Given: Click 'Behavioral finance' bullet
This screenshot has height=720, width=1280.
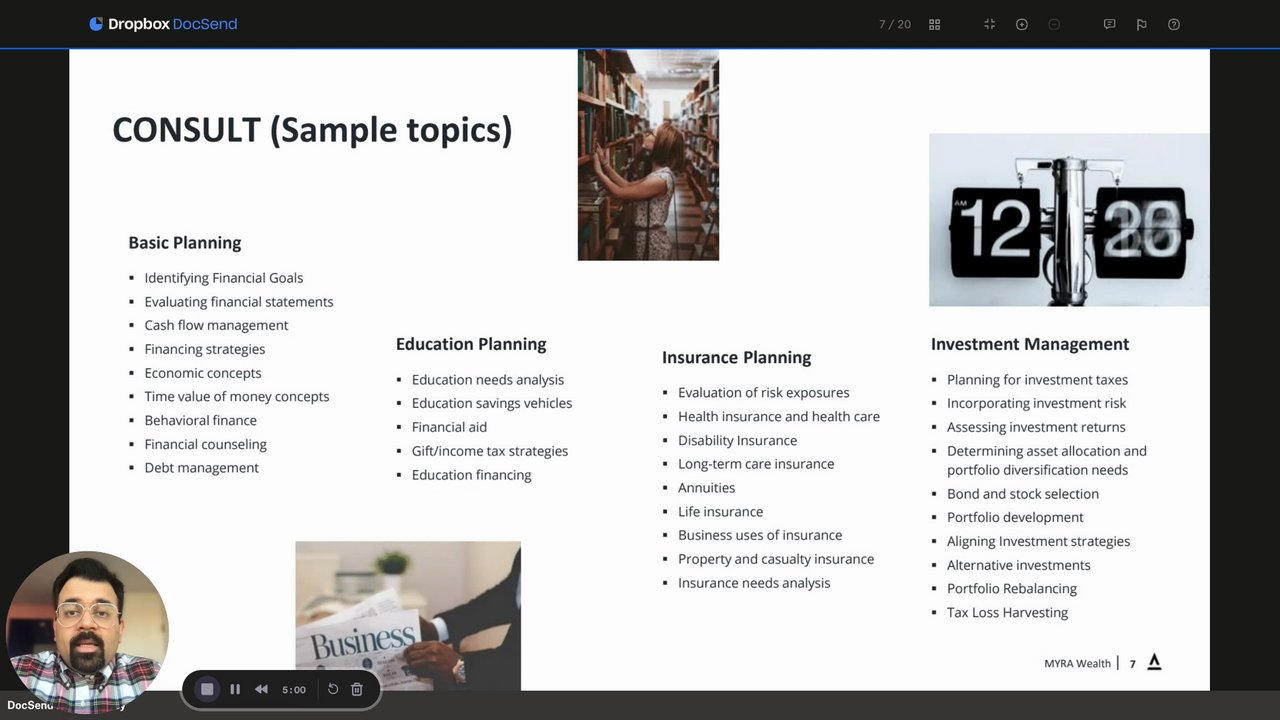Looking at the screenshot, I should tap(201, 420).
